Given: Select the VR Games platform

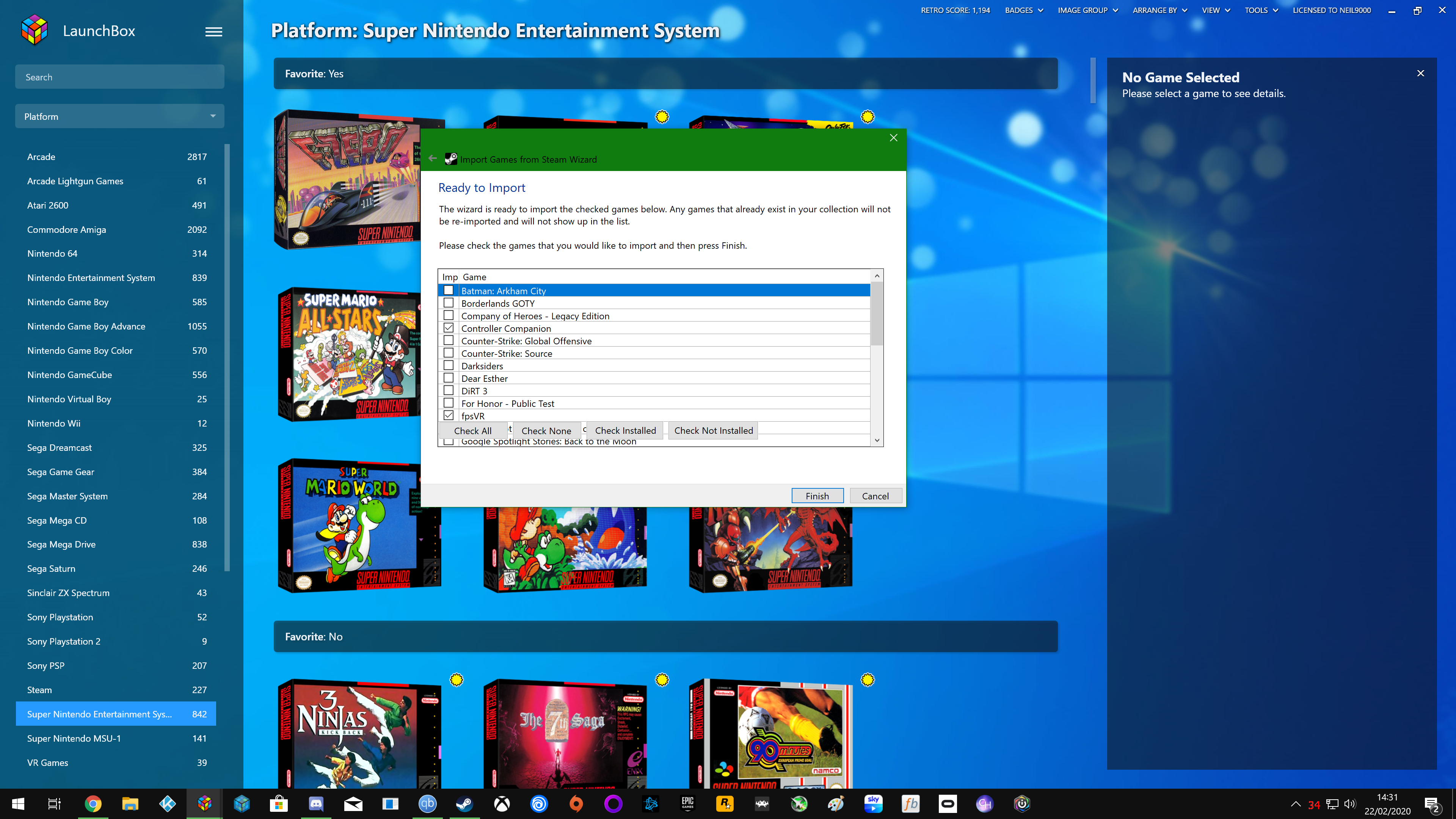Looking at the screenshot, I should (x=116, y=763).
